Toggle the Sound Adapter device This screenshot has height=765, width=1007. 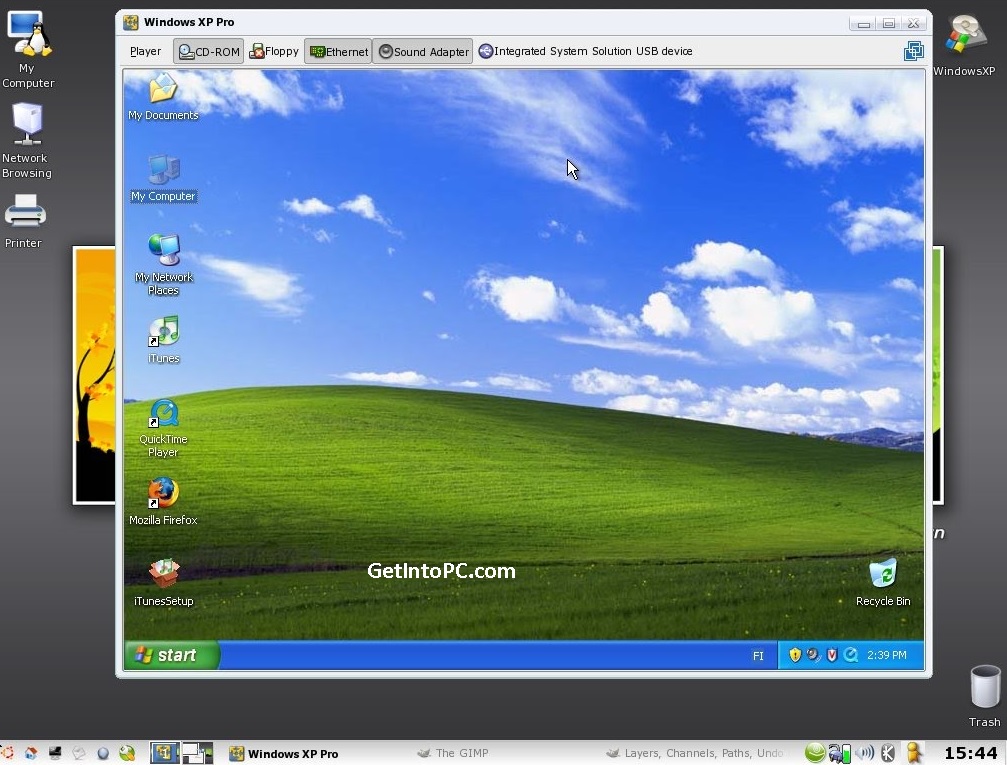coord(423,51)
